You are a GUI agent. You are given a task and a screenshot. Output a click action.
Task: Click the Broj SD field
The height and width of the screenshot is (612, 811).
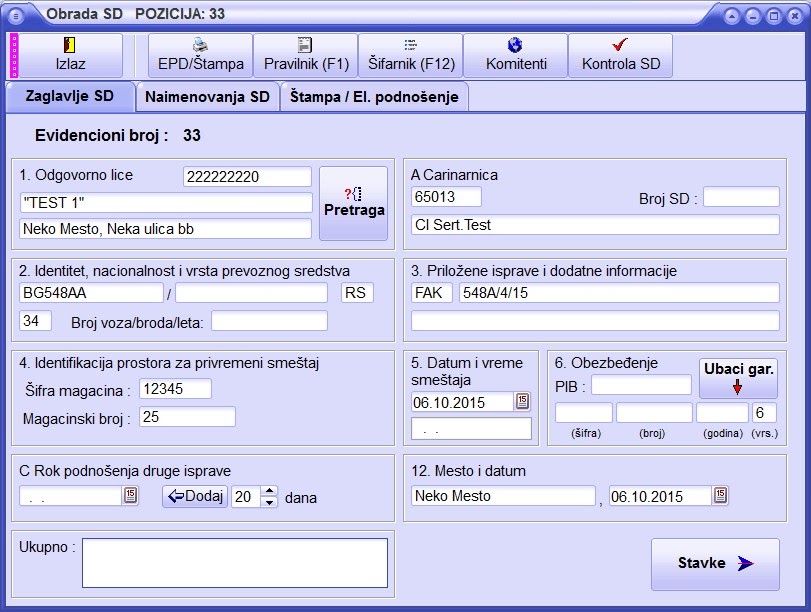[x=741, y=197]
